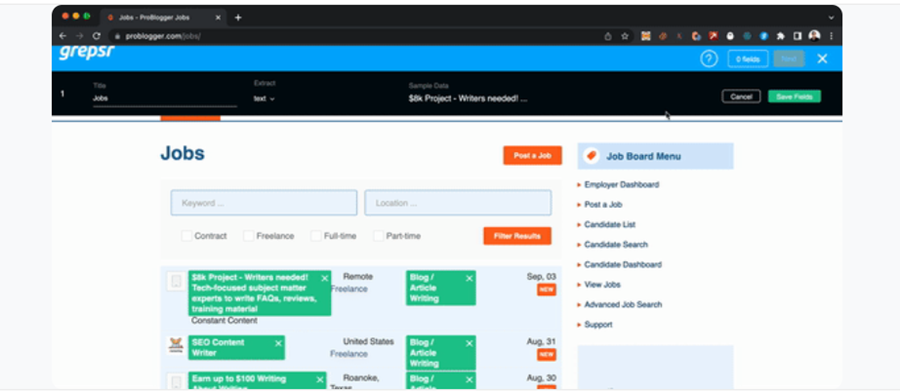Open a new browser tab
900x392 pixels.
[x=238, y=18]
